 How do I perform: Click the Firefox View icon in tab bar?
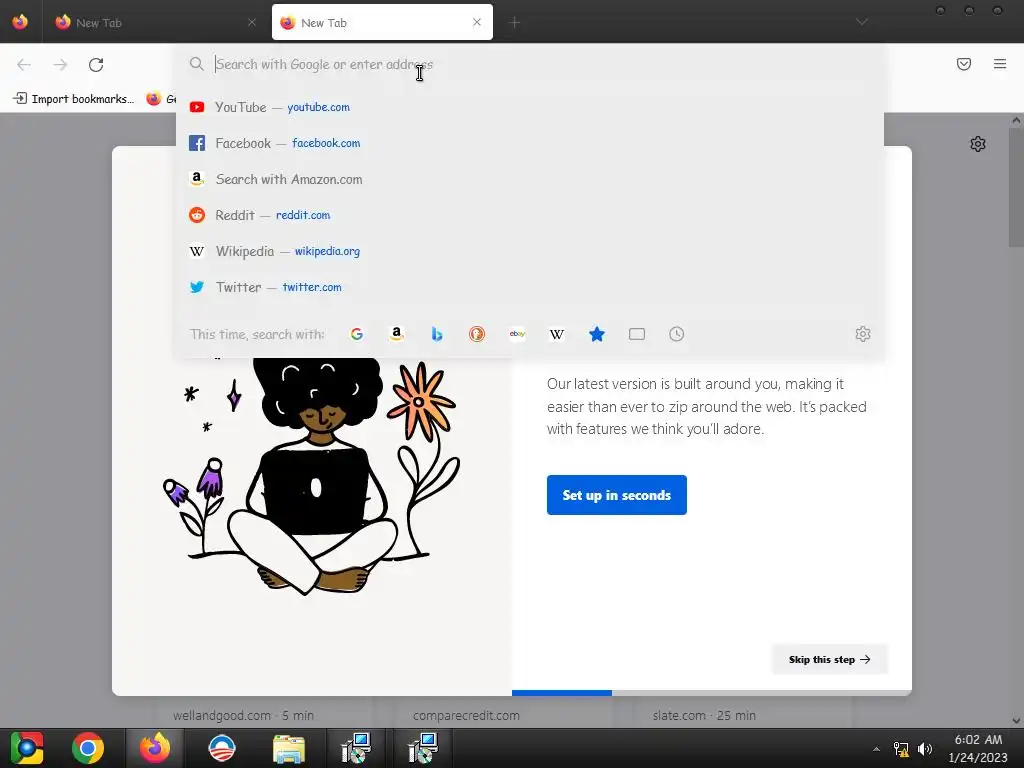[x=20, y=22]
